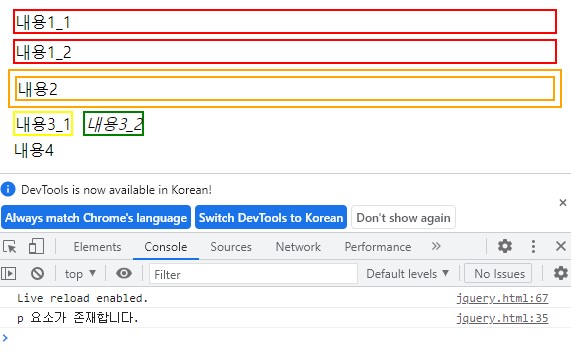
Task: Click the italic 내용3_2 green-bordered span
Action: tap(114, 124)
